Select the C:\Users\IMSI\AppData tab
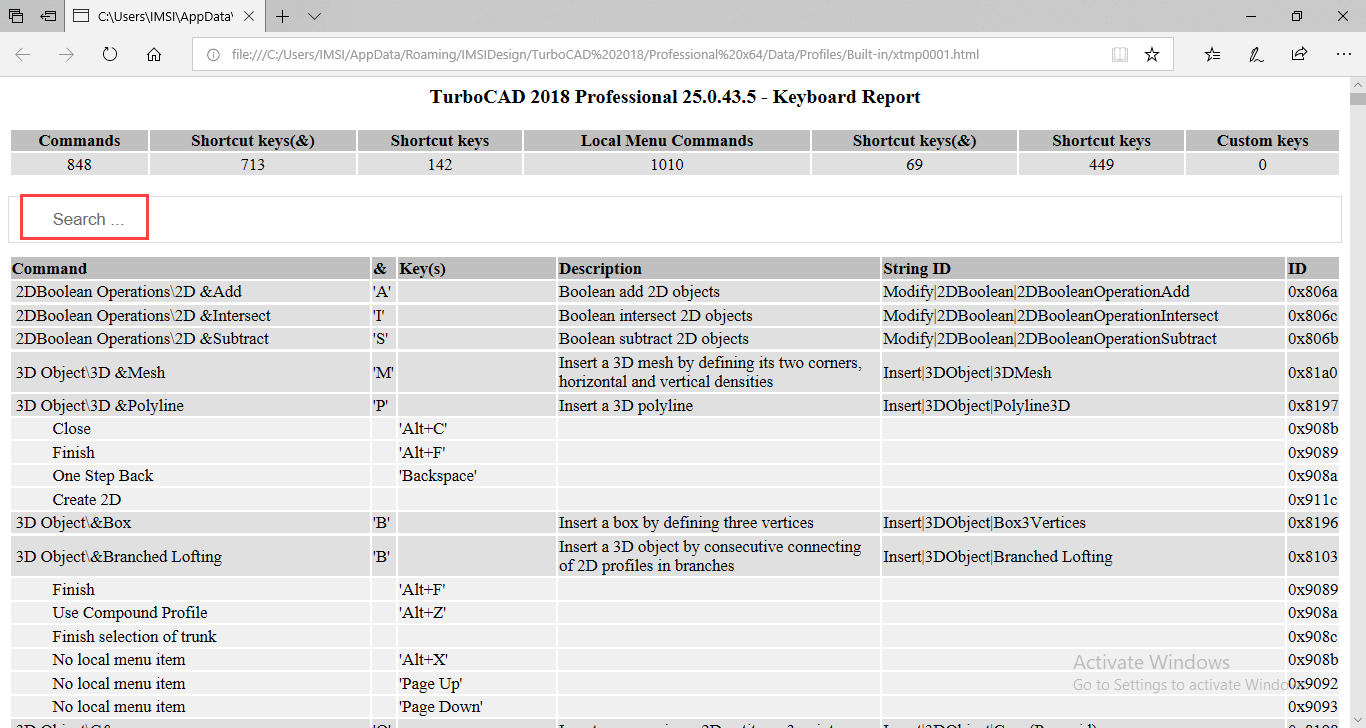 166,16
